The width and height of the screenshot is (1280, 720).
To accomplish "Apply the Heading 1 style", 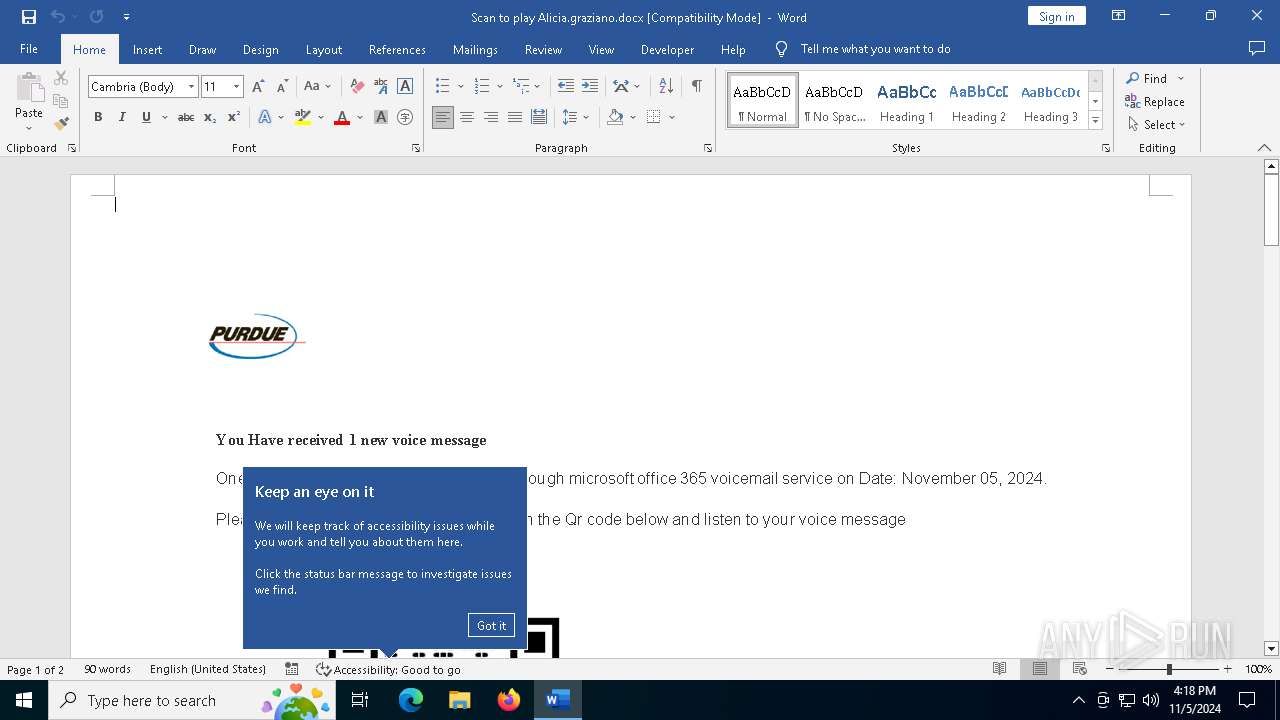I will tap(907, 101).
